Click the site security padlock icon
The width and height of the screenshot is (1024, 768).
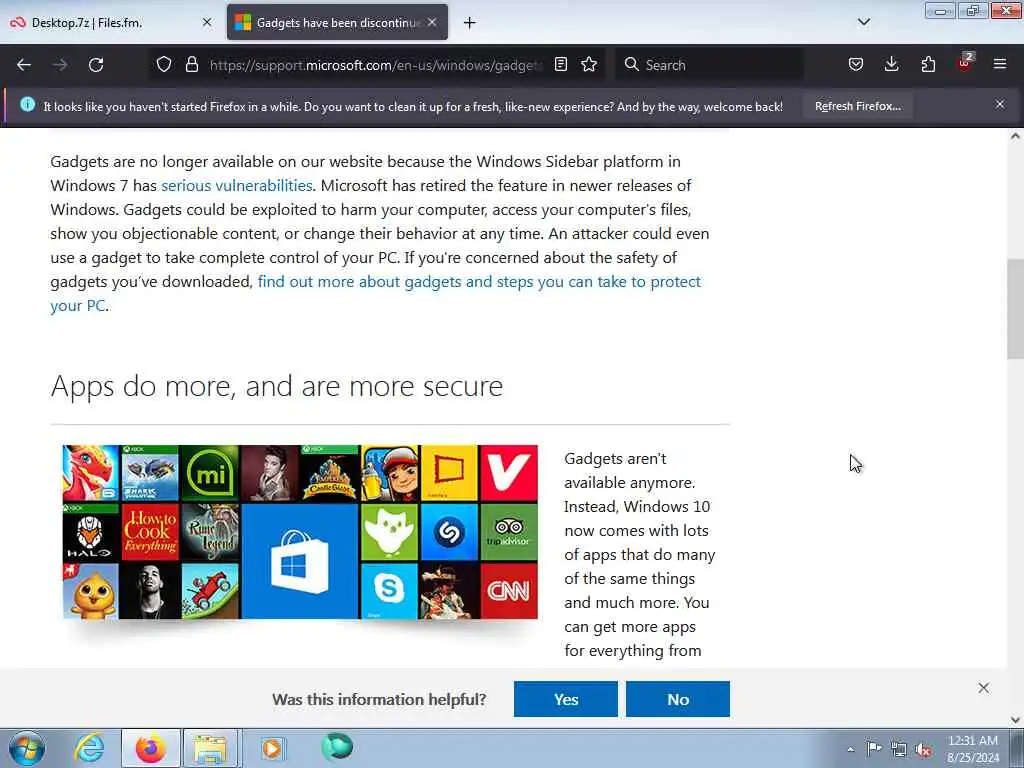point(191,65)
